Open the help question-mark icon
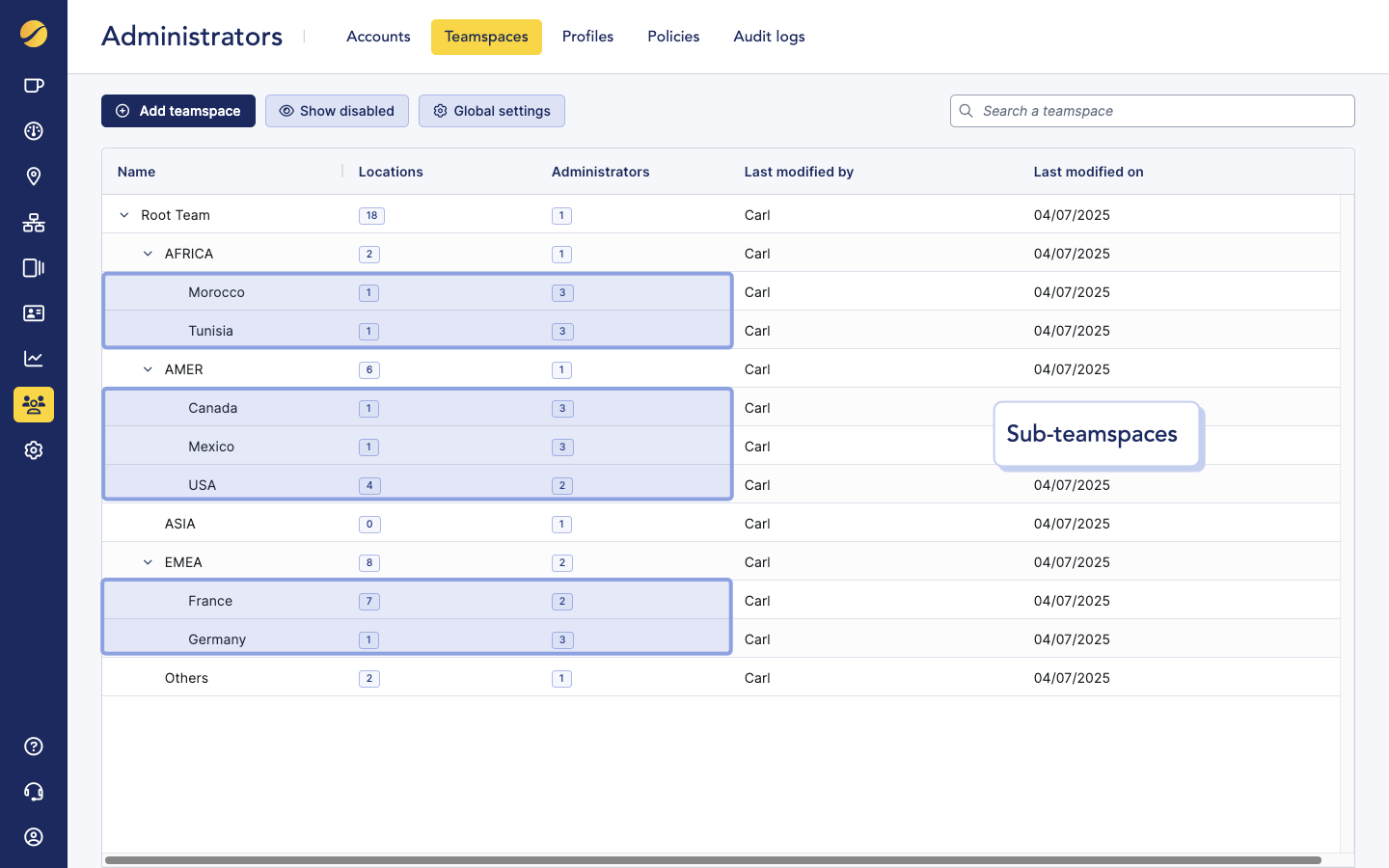 click(x=34, y=746)
